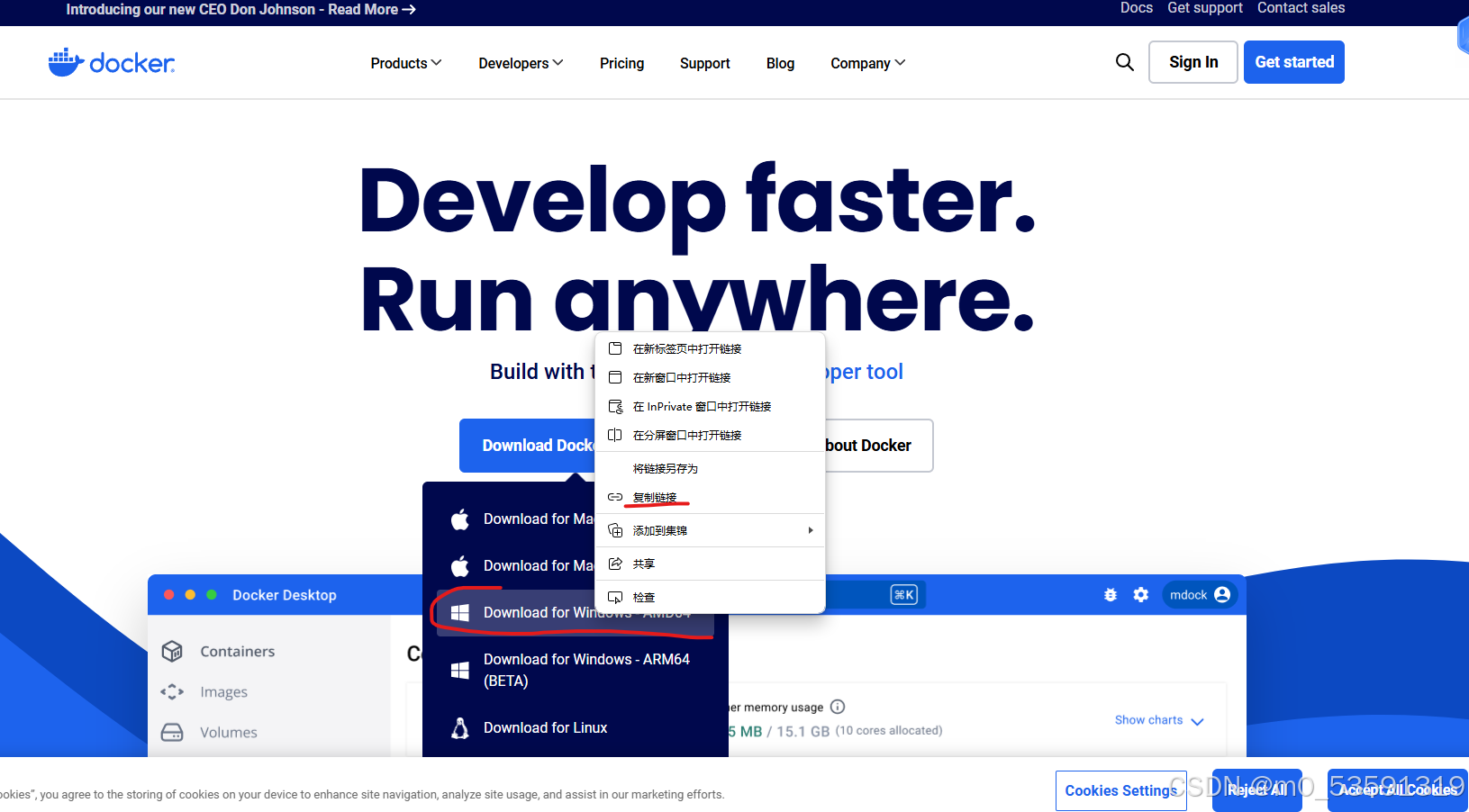Click the Docker whale logo
Image resolution: width=1469 pixels, height=812 pixels.
click(112, 62)
